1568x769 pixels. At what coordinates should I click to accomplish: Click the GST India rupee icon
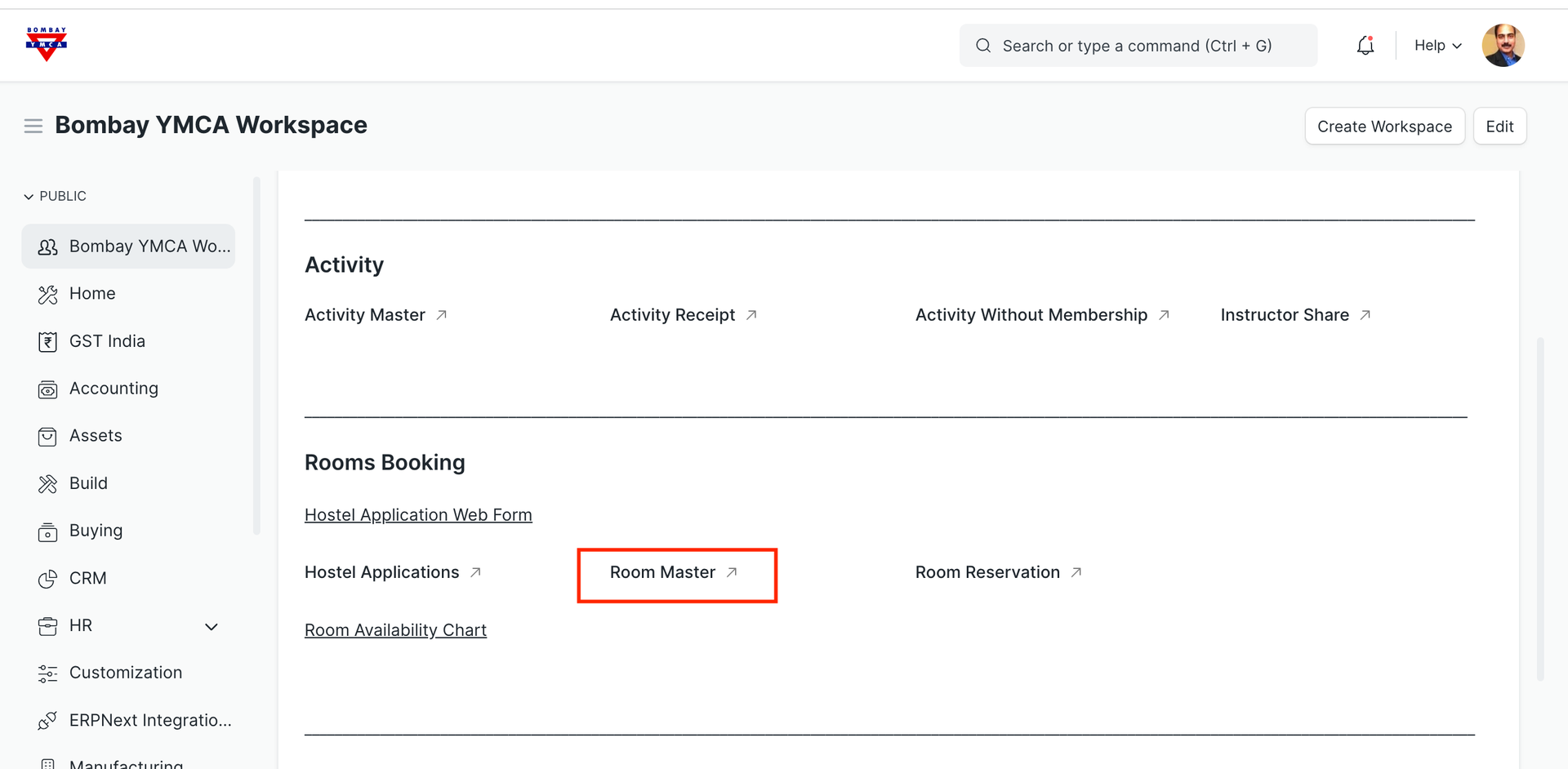point(47,341)
